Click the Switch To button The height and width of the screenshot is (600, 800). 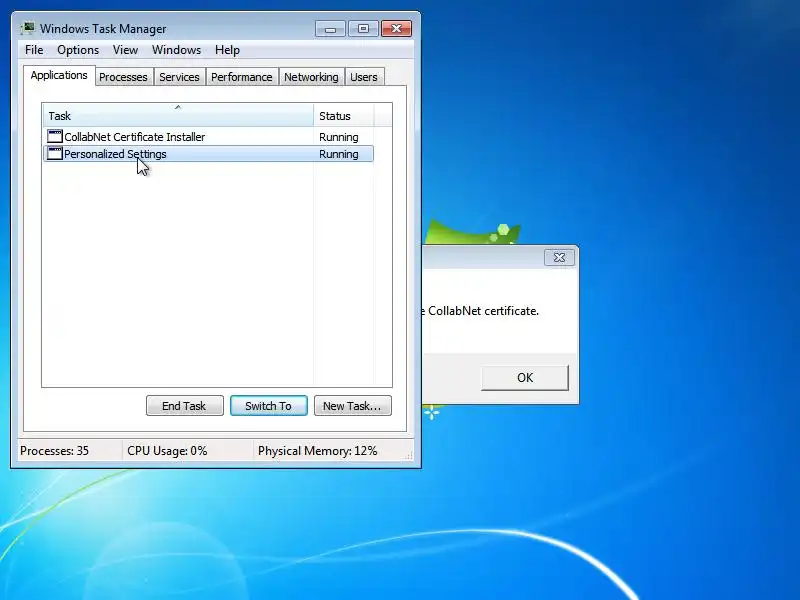[269, 406]
